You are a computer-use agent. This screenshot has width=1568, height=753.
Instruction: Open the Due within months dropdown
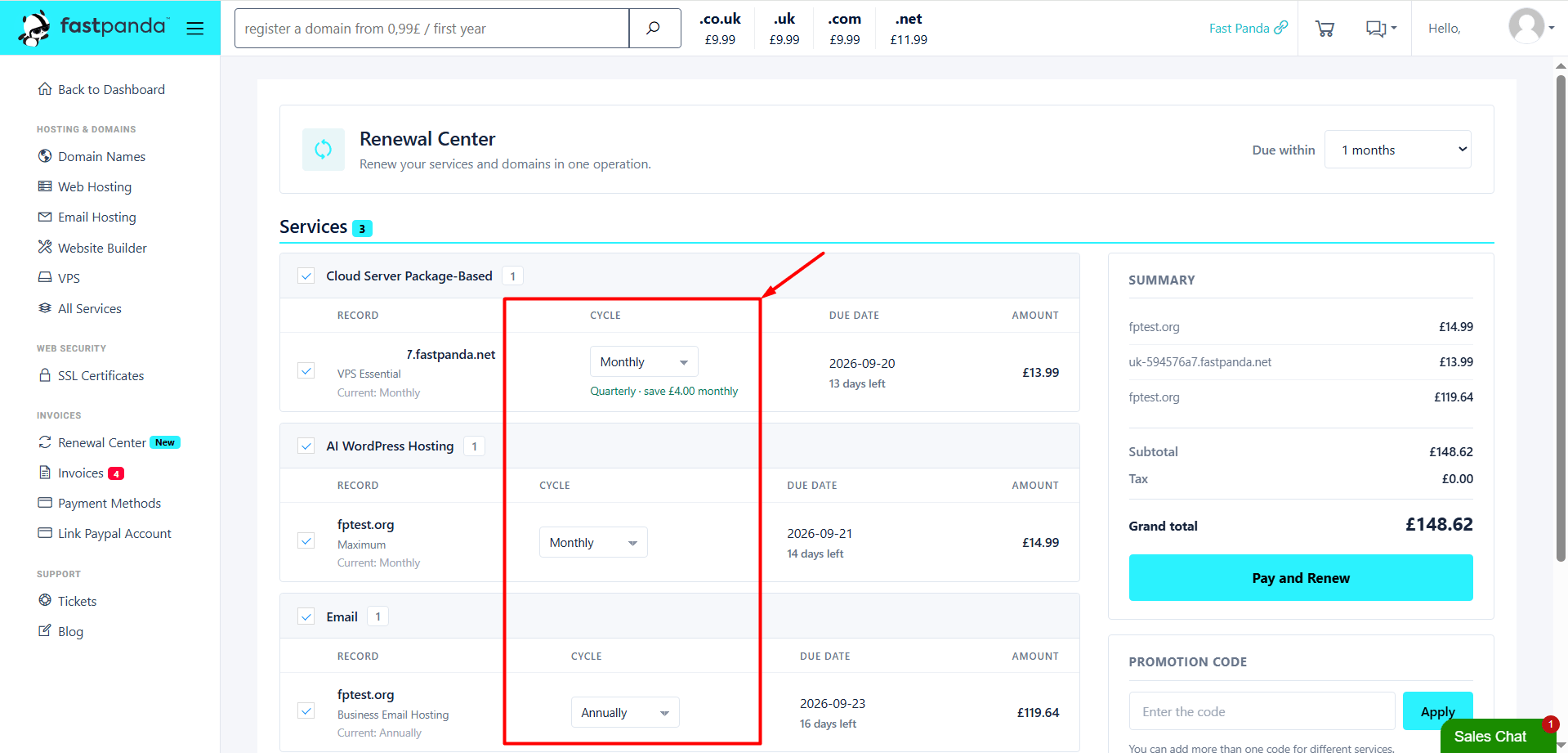point(1398,150)
